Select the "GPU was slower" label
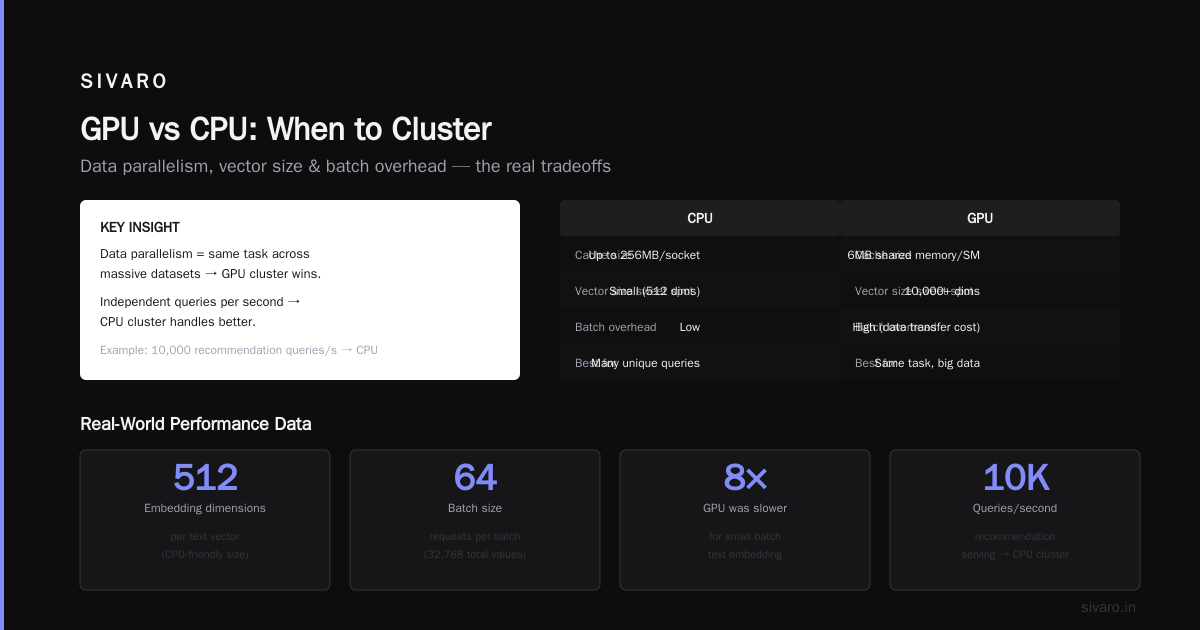 (x=745, y=508)
